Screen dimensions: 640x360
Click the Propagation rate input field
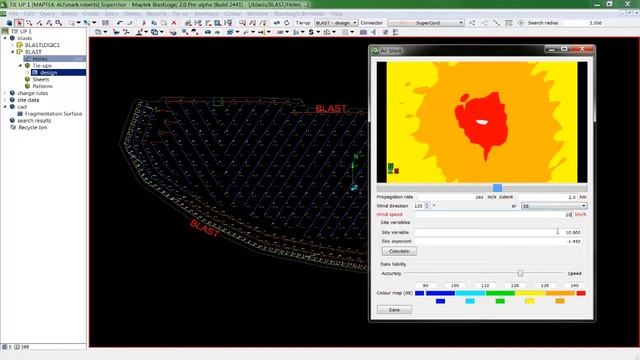pos(451,197)
